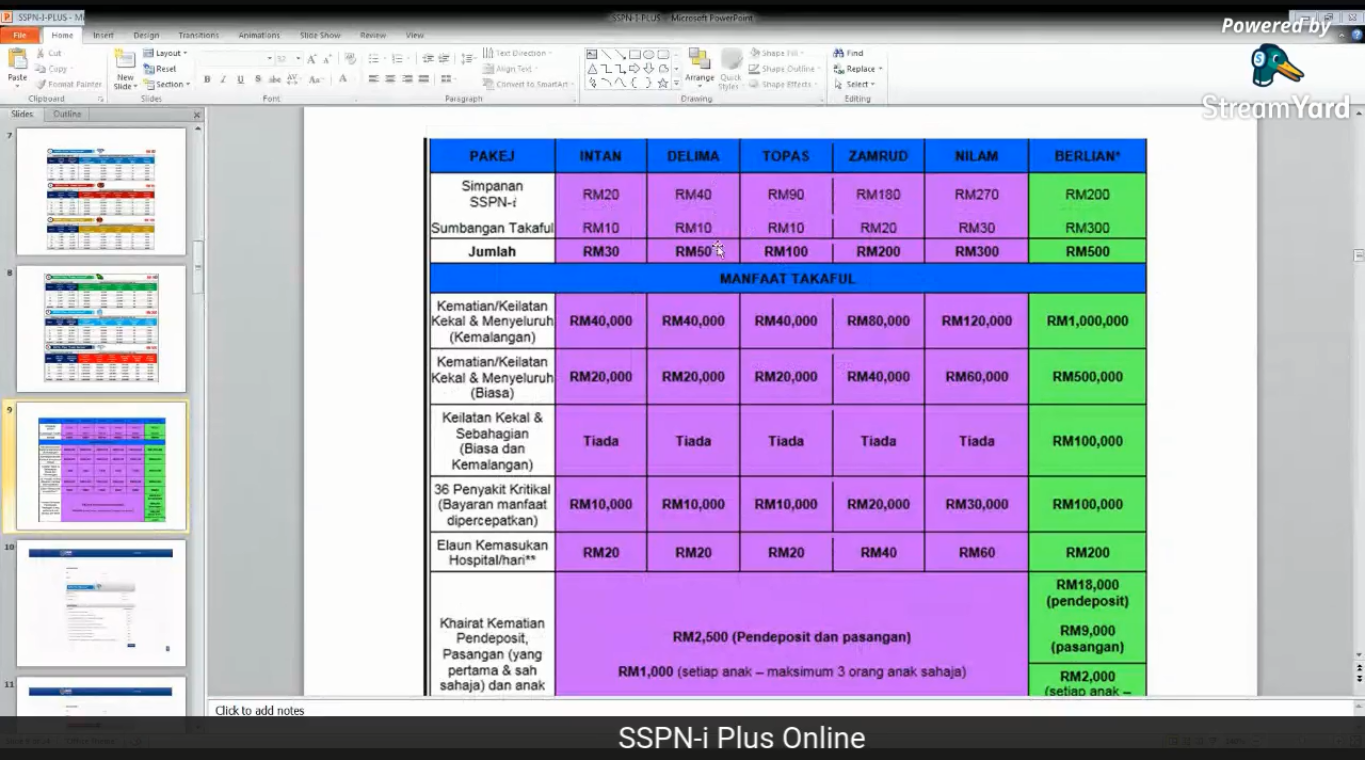
Task: Toggle bold formatting
Action: tap(207, 80)
